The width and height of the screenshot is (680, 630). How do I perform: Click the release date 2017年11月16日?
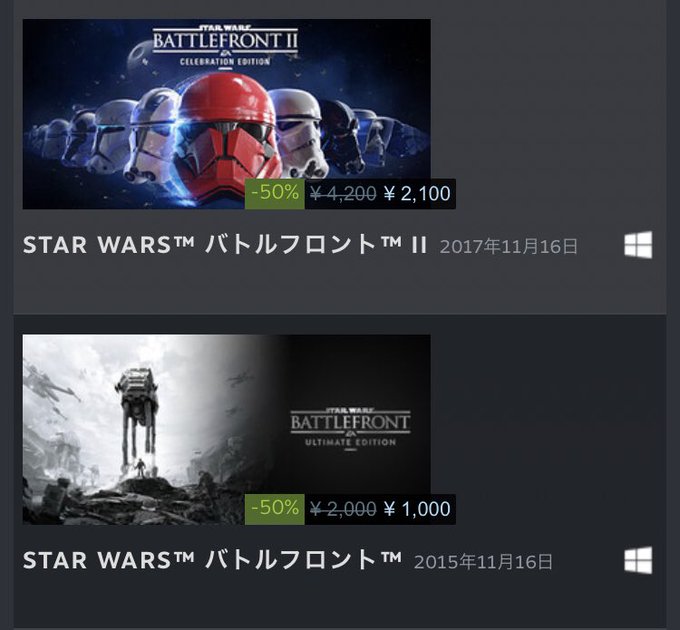(509, 246)
